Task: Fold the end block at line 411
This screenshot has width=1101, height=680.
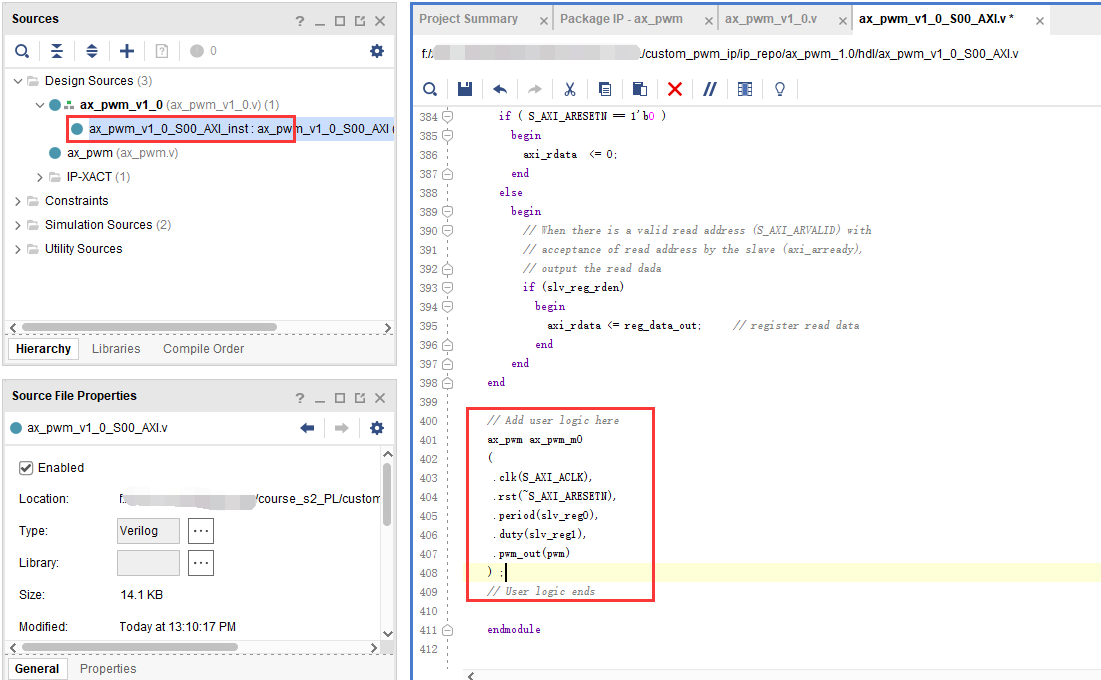Action: point(447,630)
